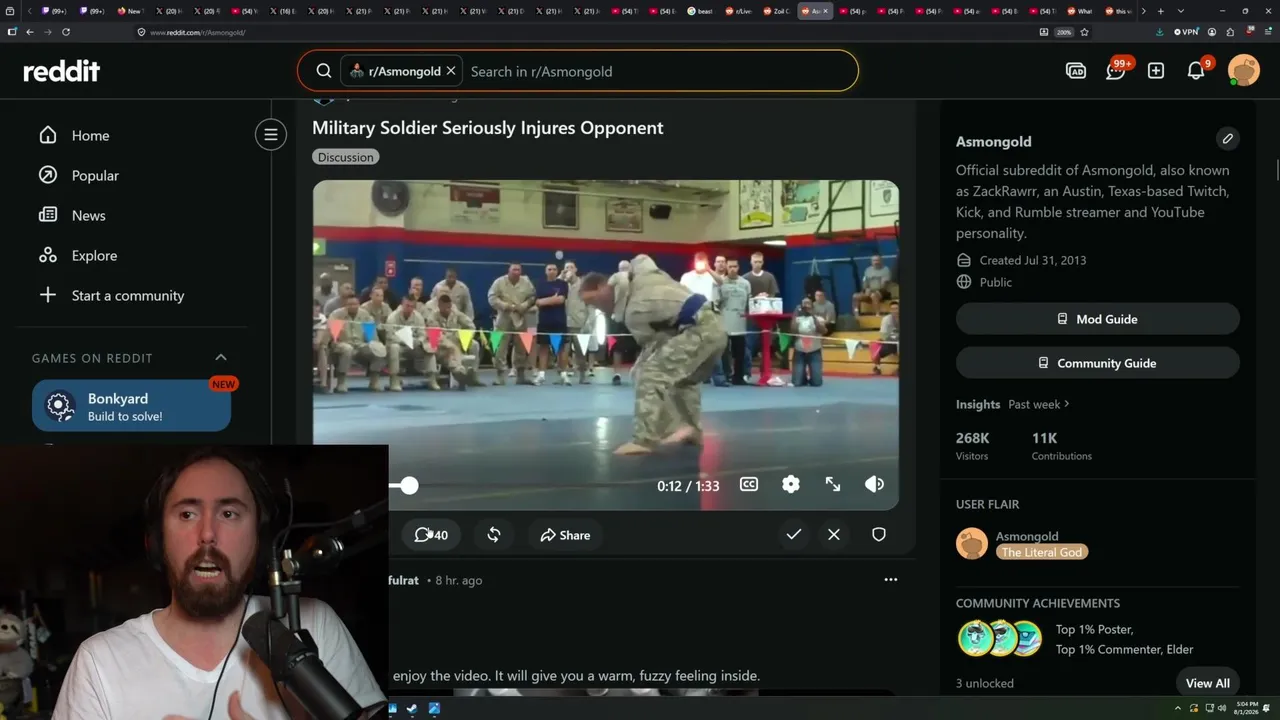Click The Literal God flair badge
This screenshot has height=720, width=1280.
1042,553
